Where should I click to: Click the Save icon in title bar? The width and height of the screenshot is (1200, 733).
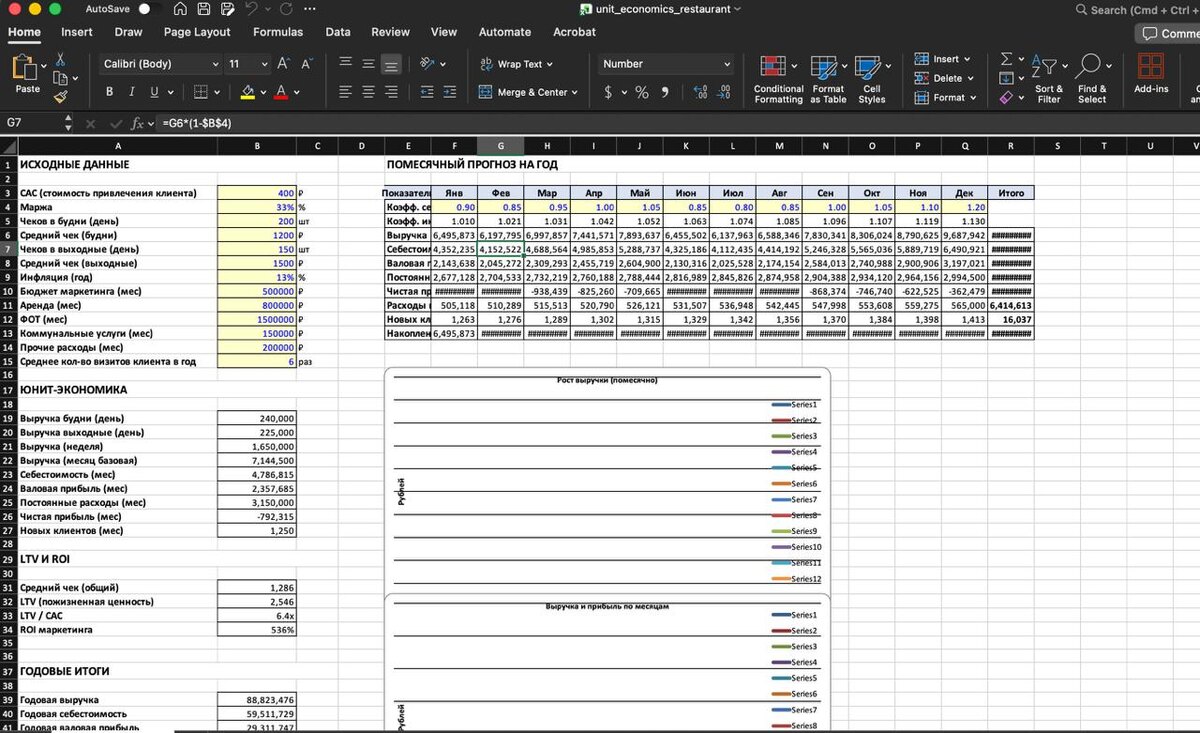[203, 9]
